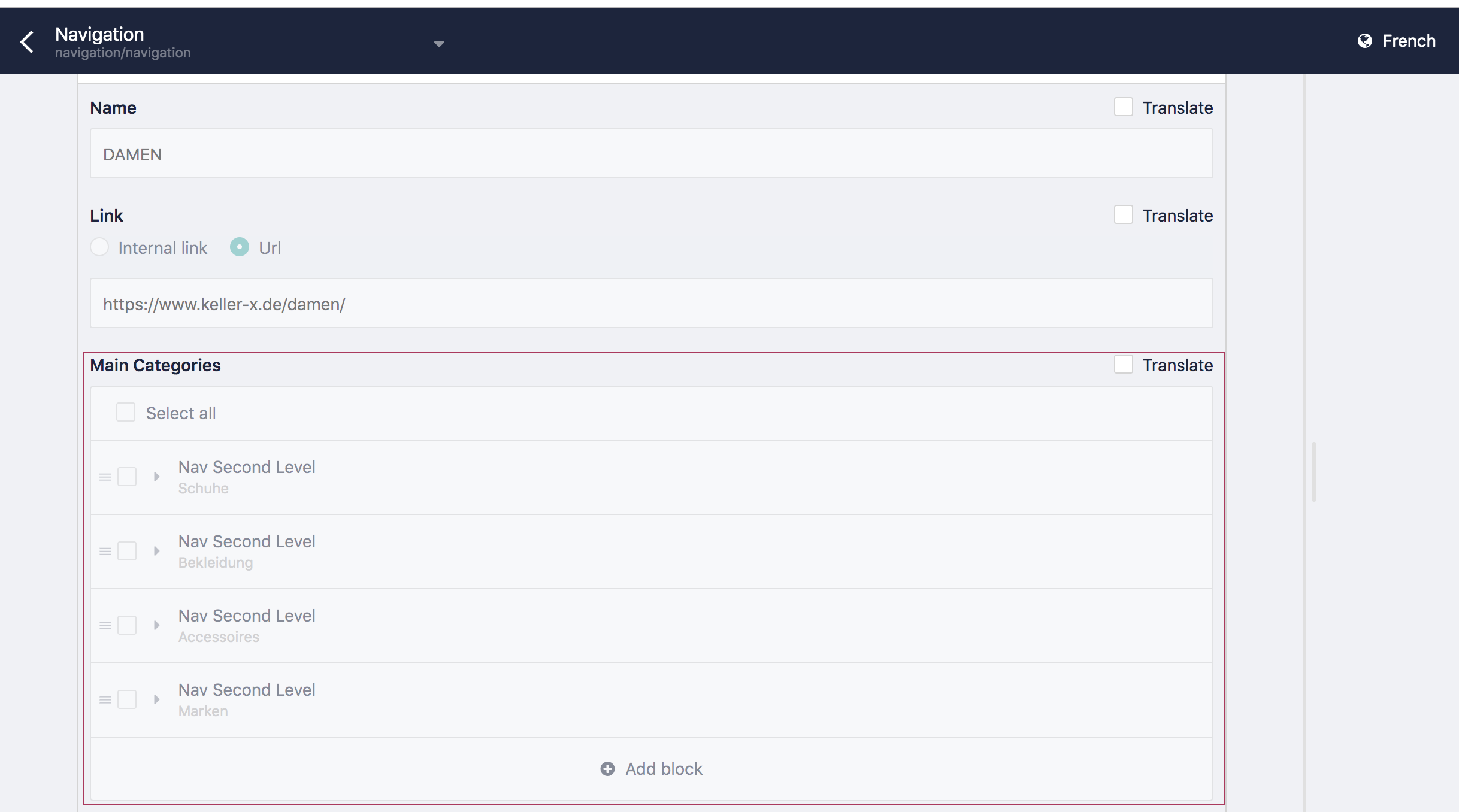
Task: Check the checkbox on the Marken block
Action: [127, 699]
